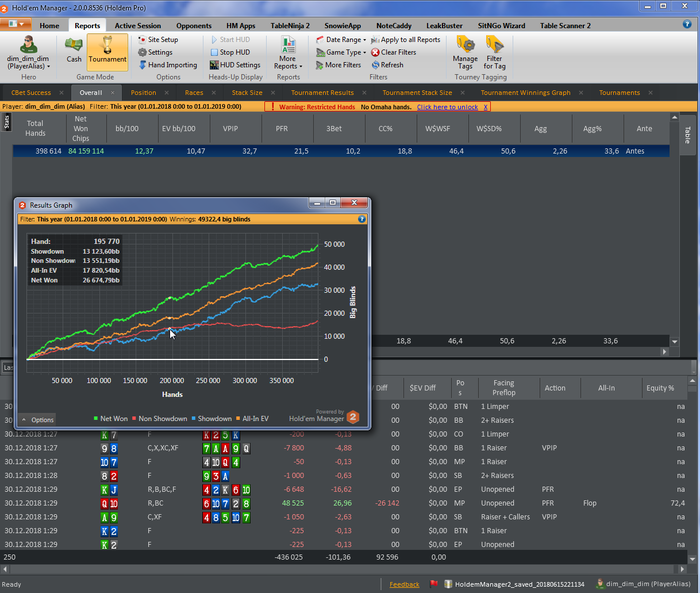Open Table Scanner 2 tab
This screenshot has width=700, height=593.
pyautogui.click(x=565, y=25)
